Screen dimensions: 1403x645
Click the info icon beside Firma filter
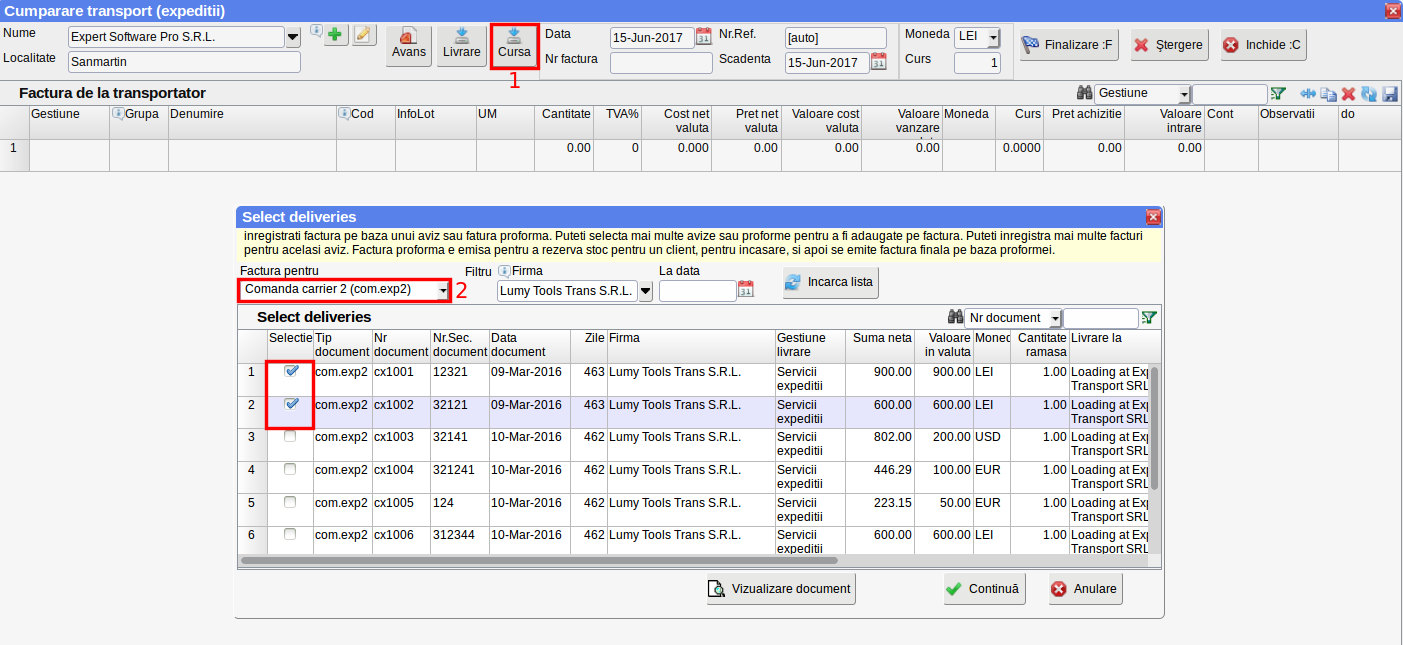click(504, 271)
